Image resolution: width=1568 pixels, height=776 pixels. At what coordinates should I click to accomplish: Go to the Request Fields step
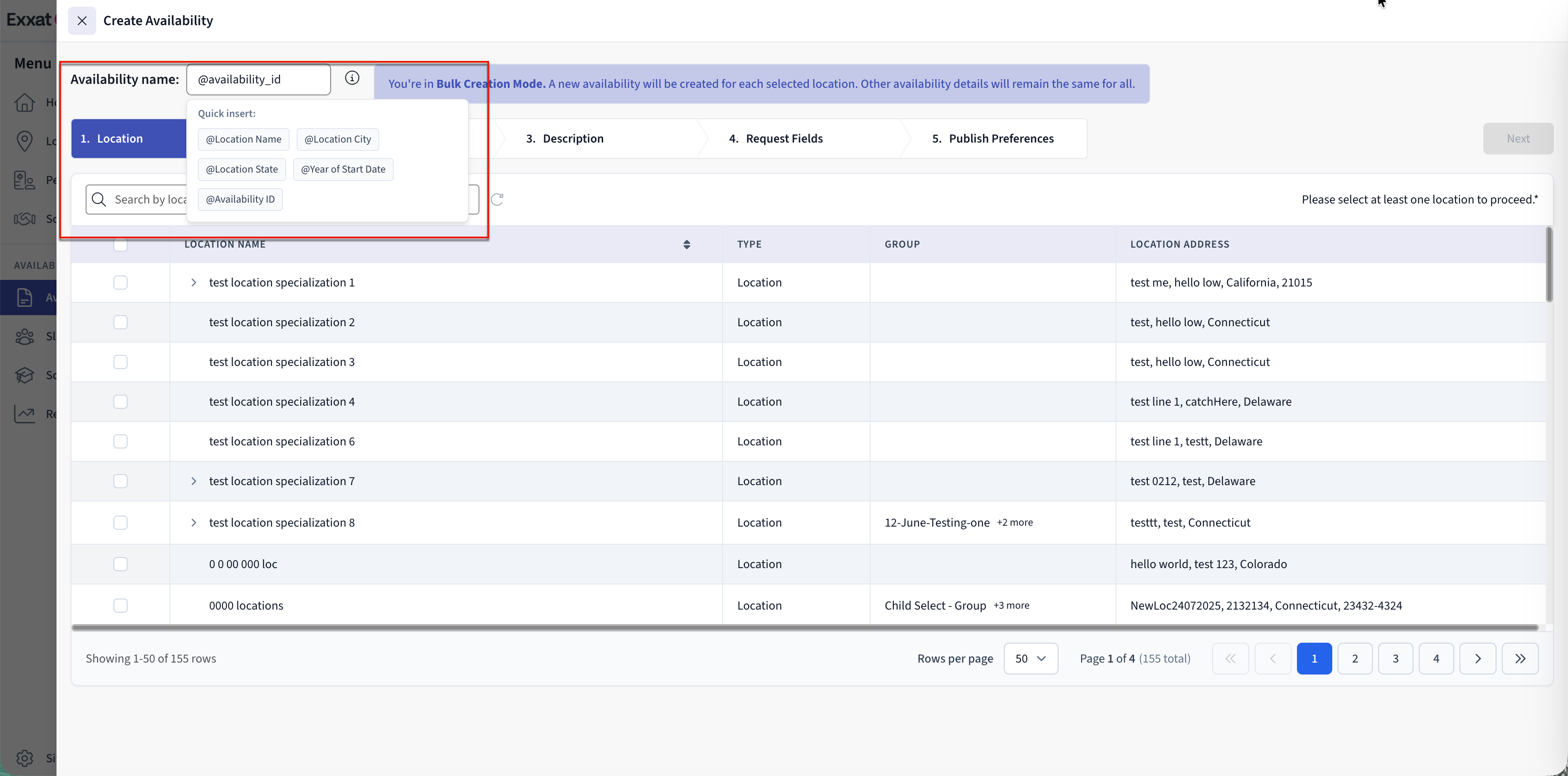point(784,139)
